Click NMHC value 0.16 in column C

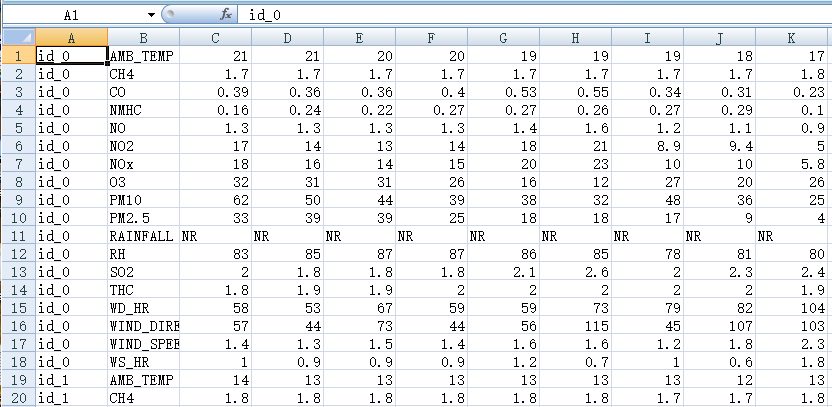pyautogui.click(x=215, y=109)
